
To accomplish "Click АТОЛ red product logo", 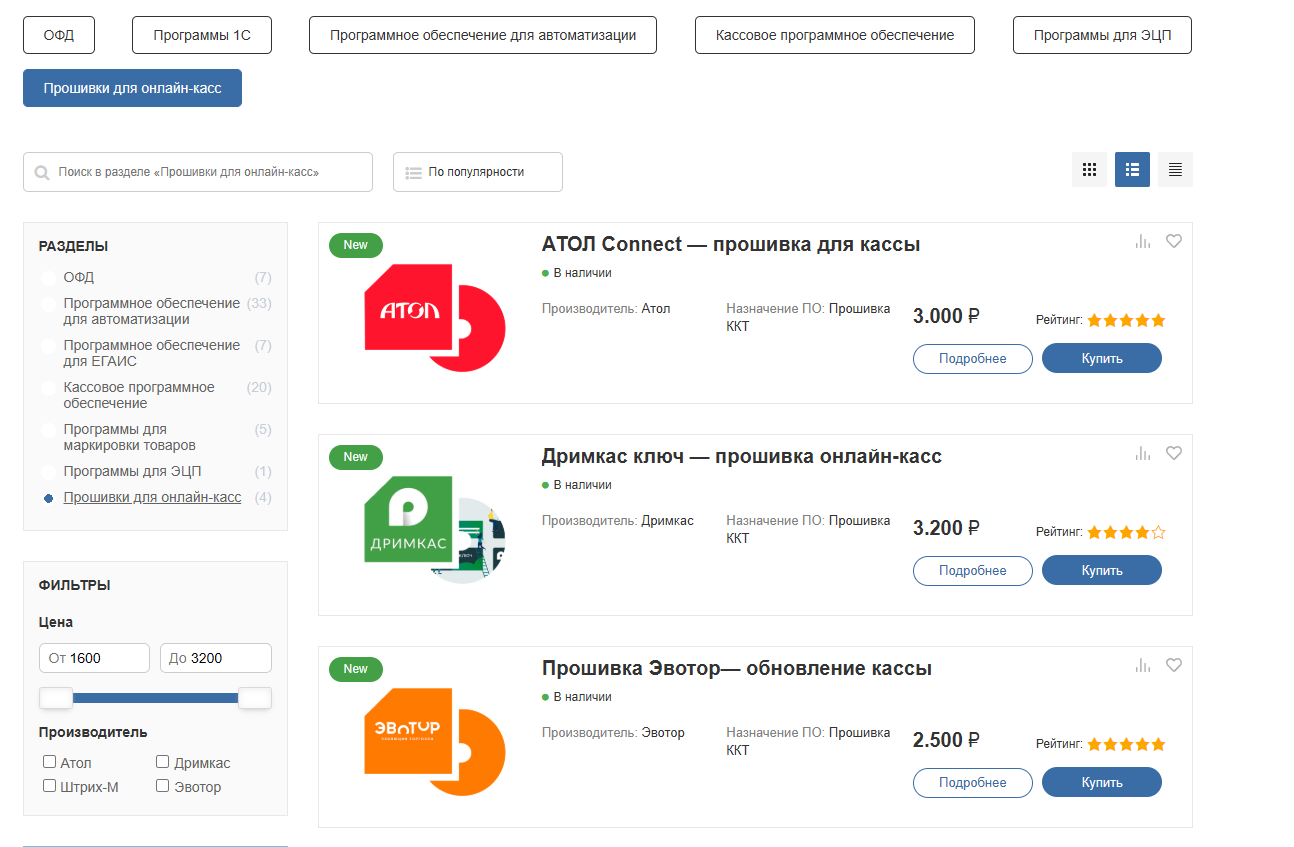I will click(x=435, y=318).
